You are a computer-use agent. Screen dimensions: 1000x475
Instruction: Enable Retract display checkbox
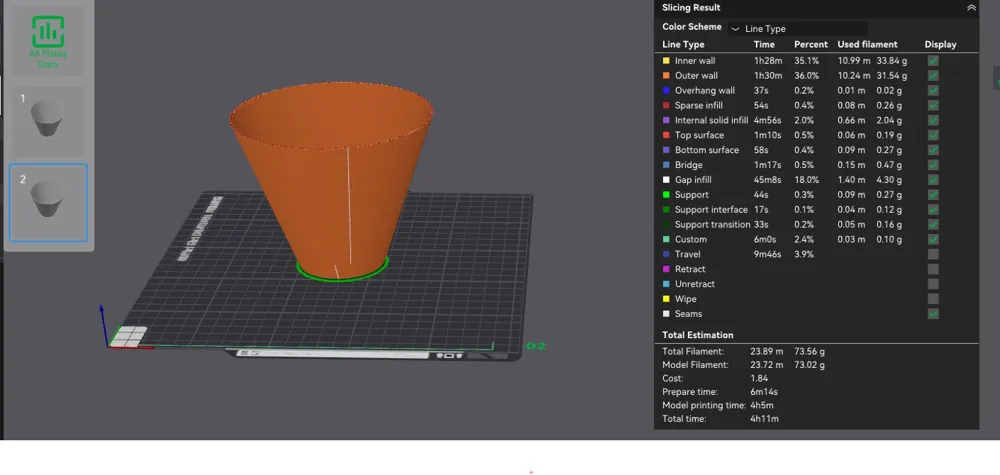(933, 269)
